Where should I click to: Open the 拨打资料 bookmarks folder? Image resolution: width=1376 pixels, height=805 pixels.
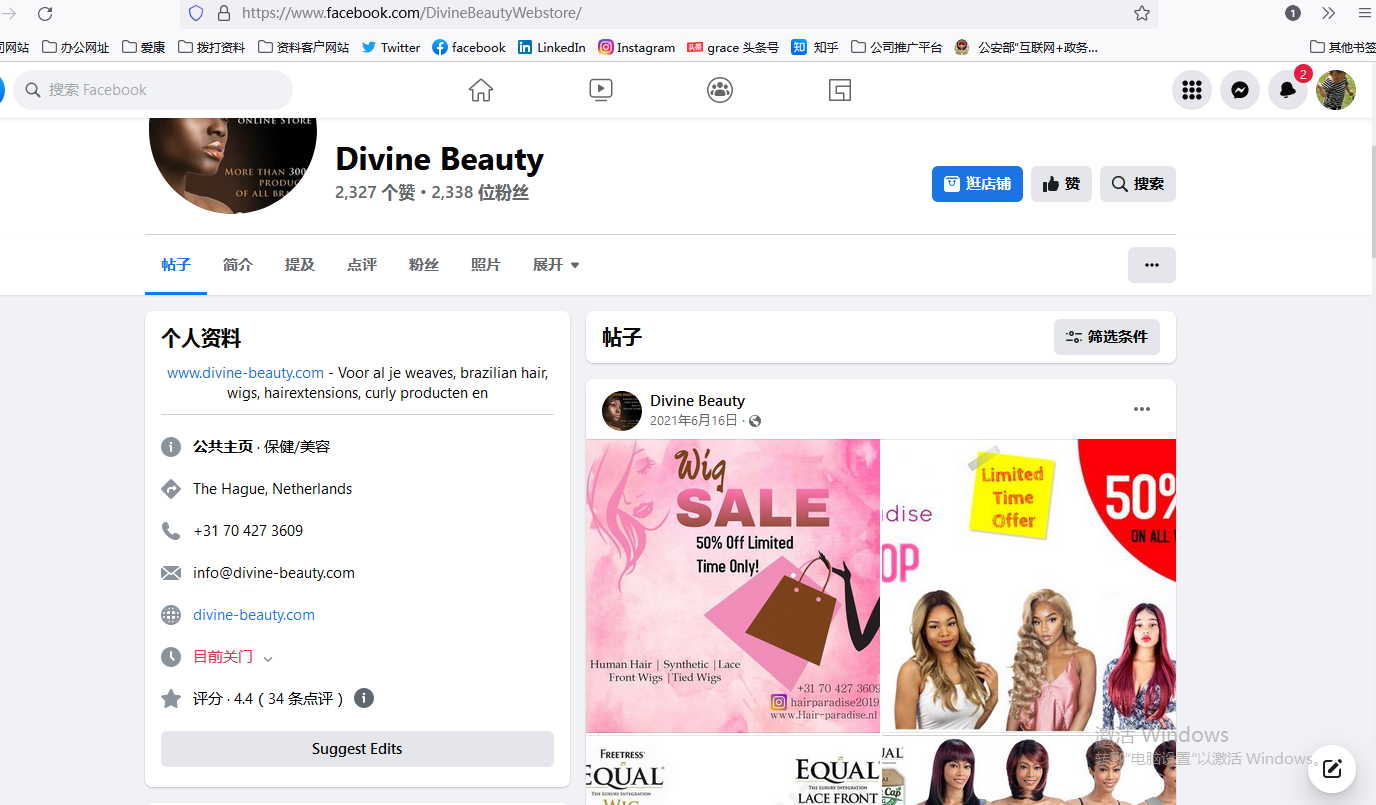[x=212, y=47]
